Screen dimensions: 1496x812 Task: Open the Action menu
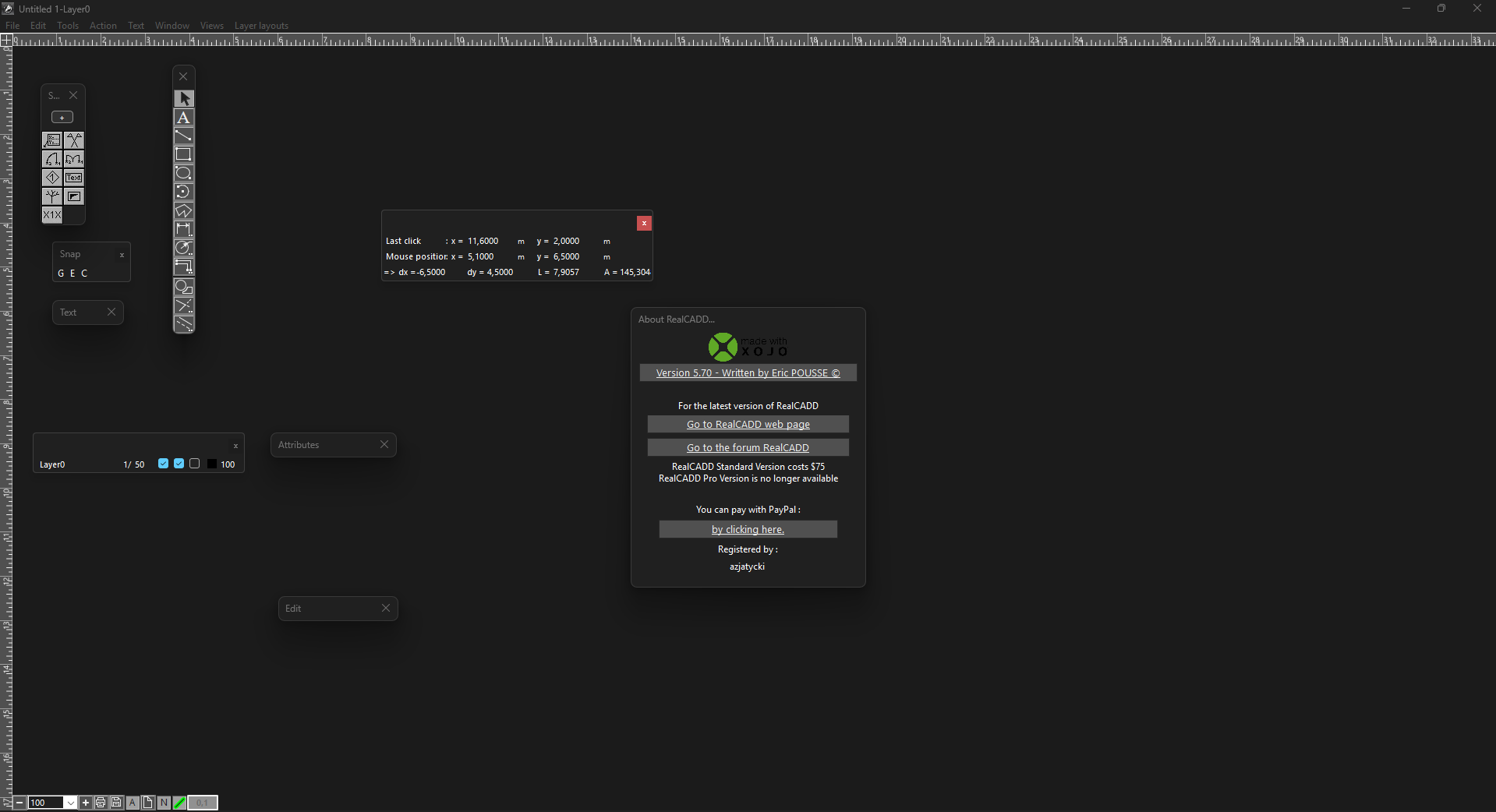tap(103, 26)
